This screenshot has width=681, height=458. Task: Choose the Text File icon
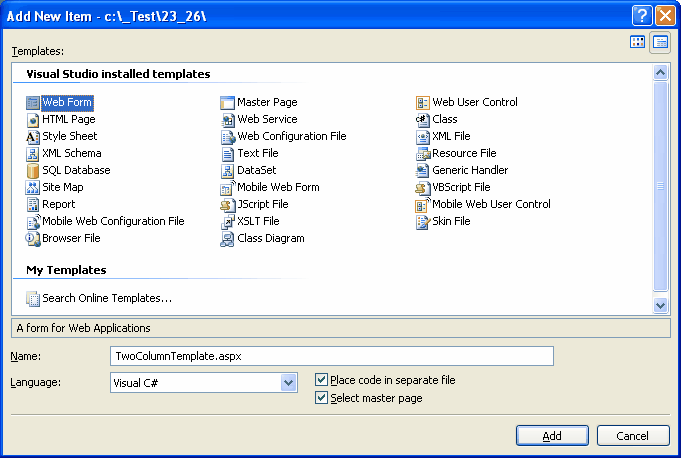[227, 153]
